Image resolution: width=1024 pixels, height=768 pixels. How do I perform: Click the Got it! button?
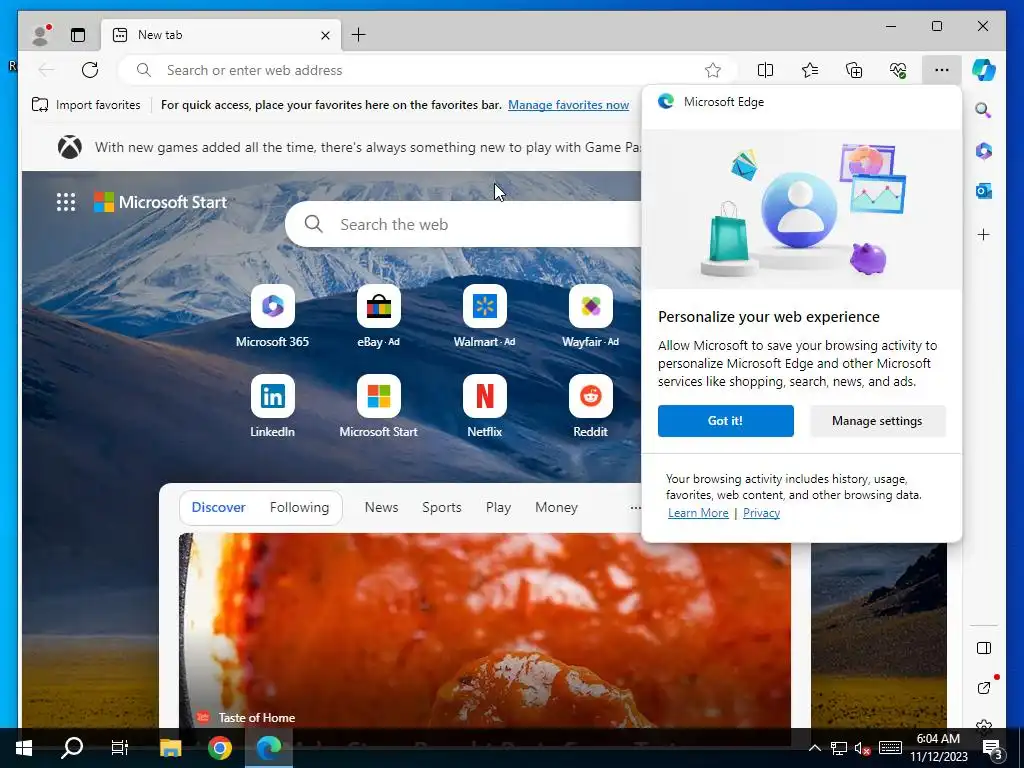click(726, 421)
